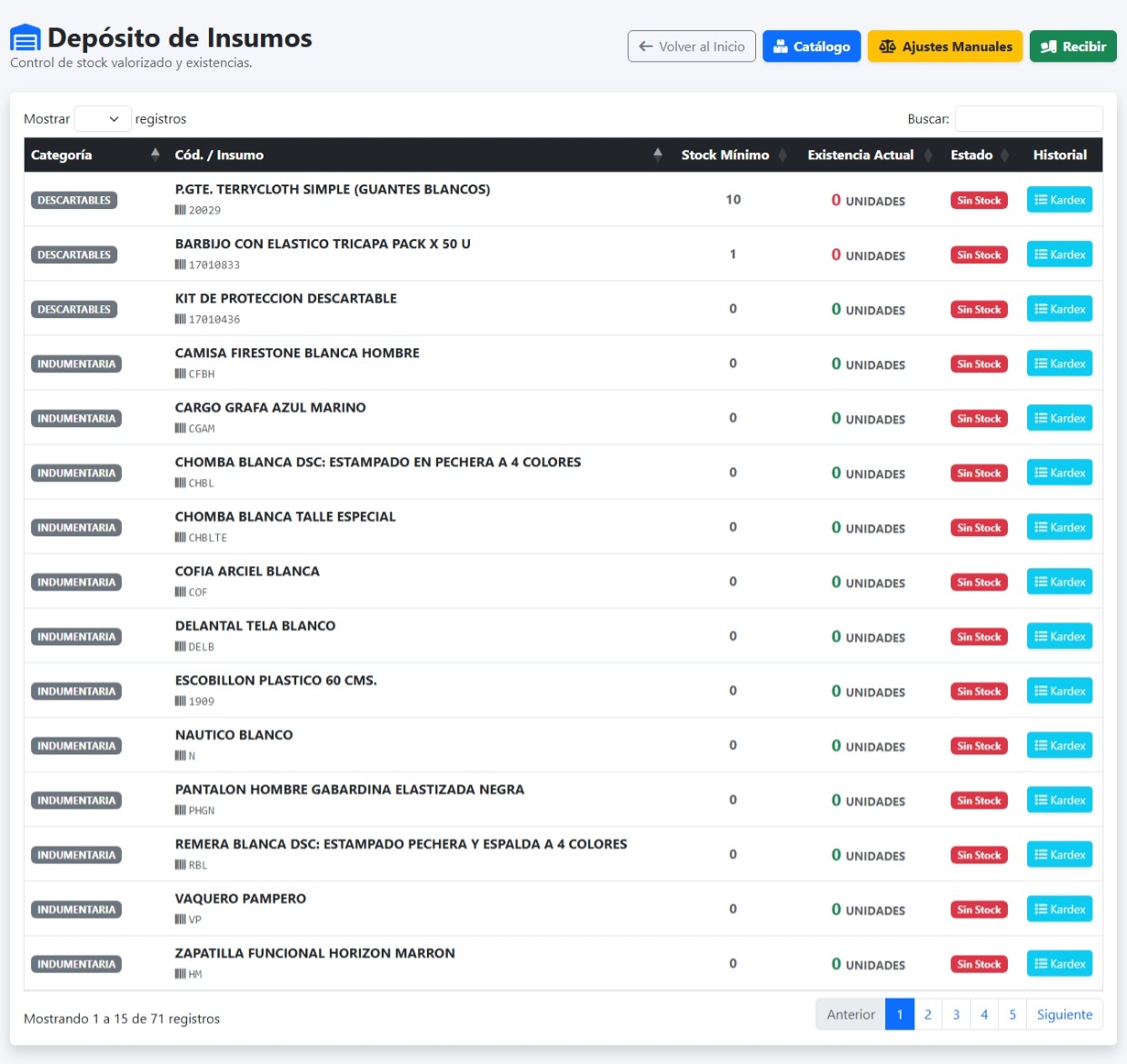Image resolution: width=1127 pixels, height=1064 pixels.
Task: Click DESCARTABLES badge on the BARBIJO row
Action: 74,255
